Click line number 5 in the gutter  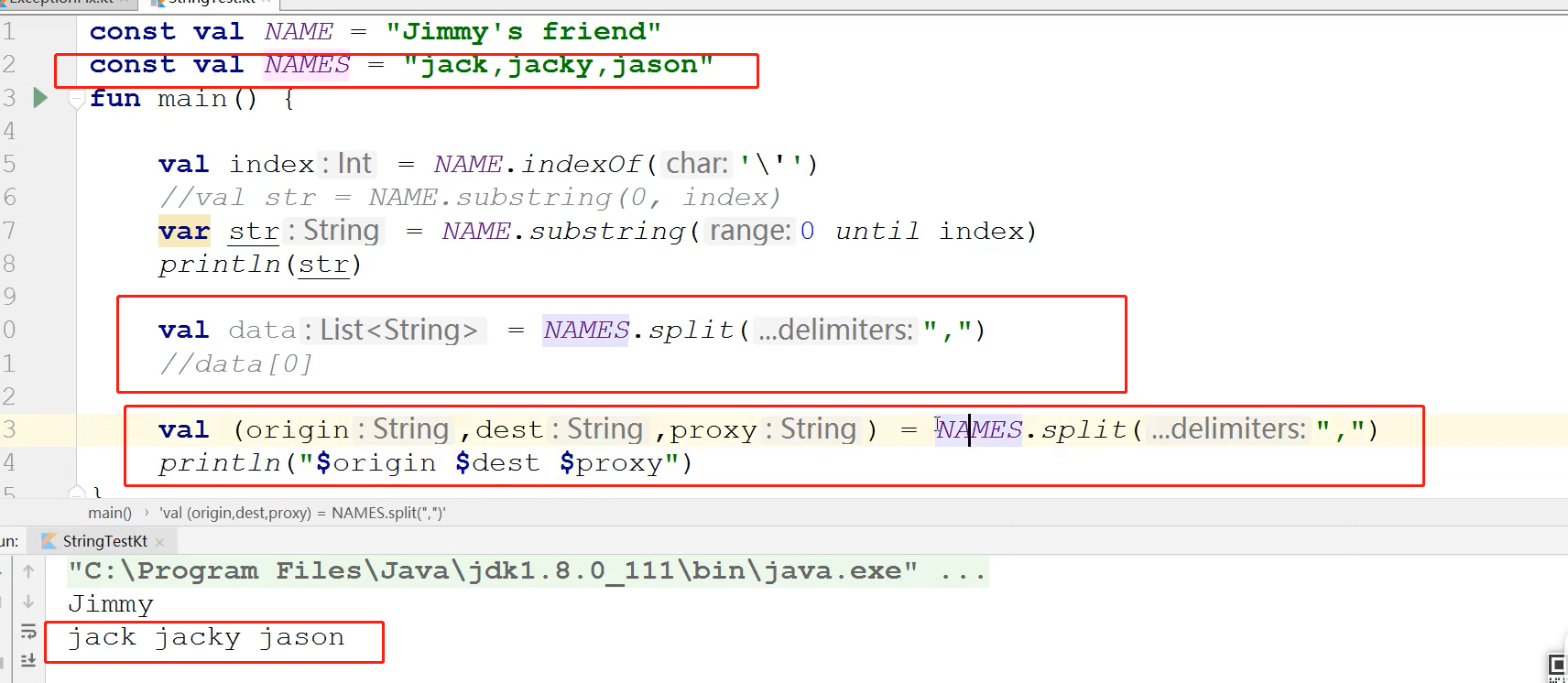(9, 164)
